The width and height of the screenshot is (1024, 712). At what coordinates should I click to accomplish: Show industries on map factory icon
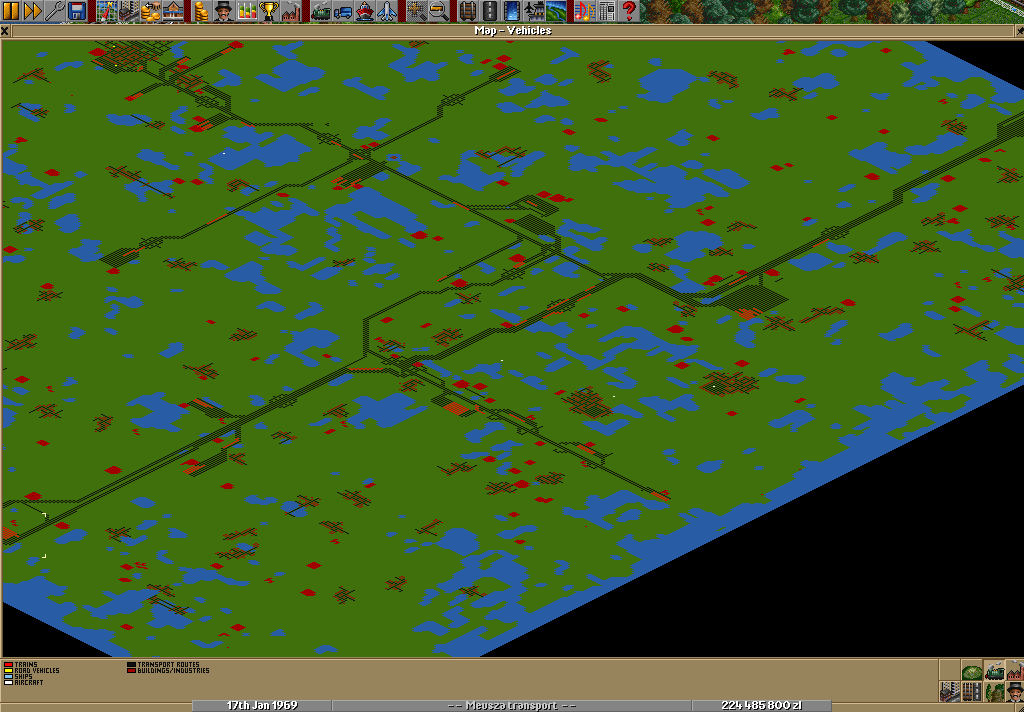click(1016, 671)
